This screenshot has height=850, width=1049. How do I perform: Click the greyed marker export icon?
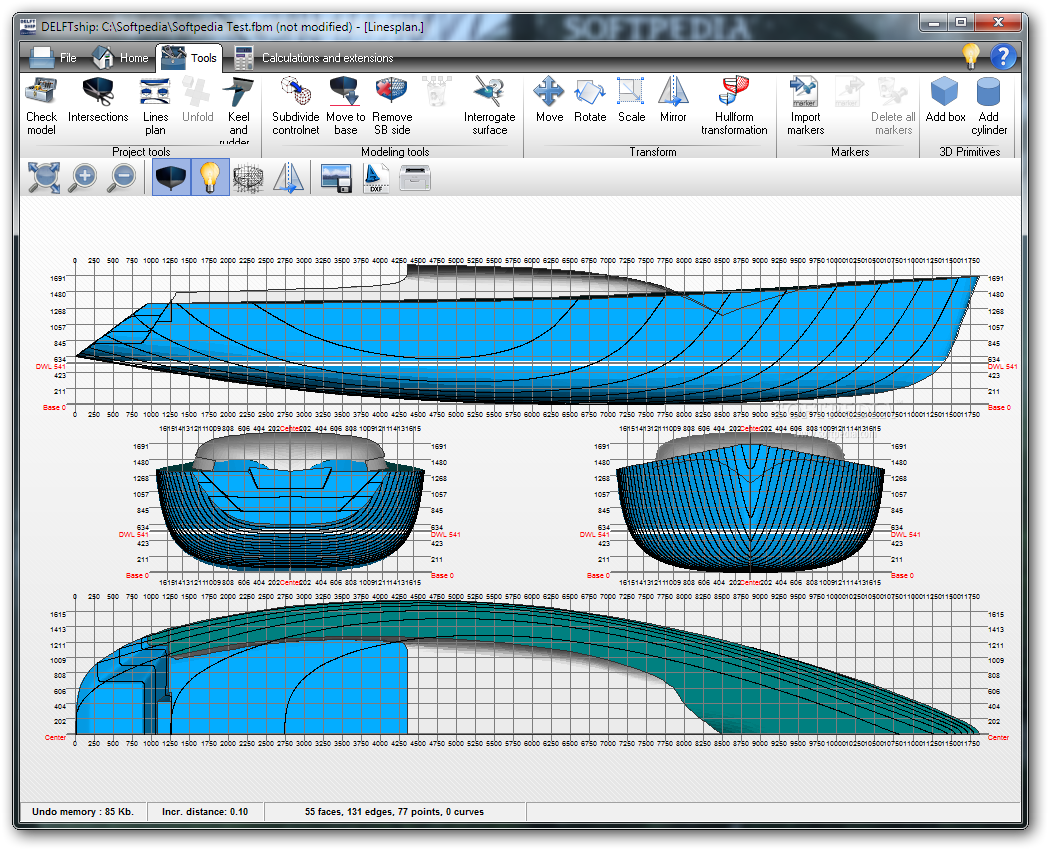tap(850, 92)
